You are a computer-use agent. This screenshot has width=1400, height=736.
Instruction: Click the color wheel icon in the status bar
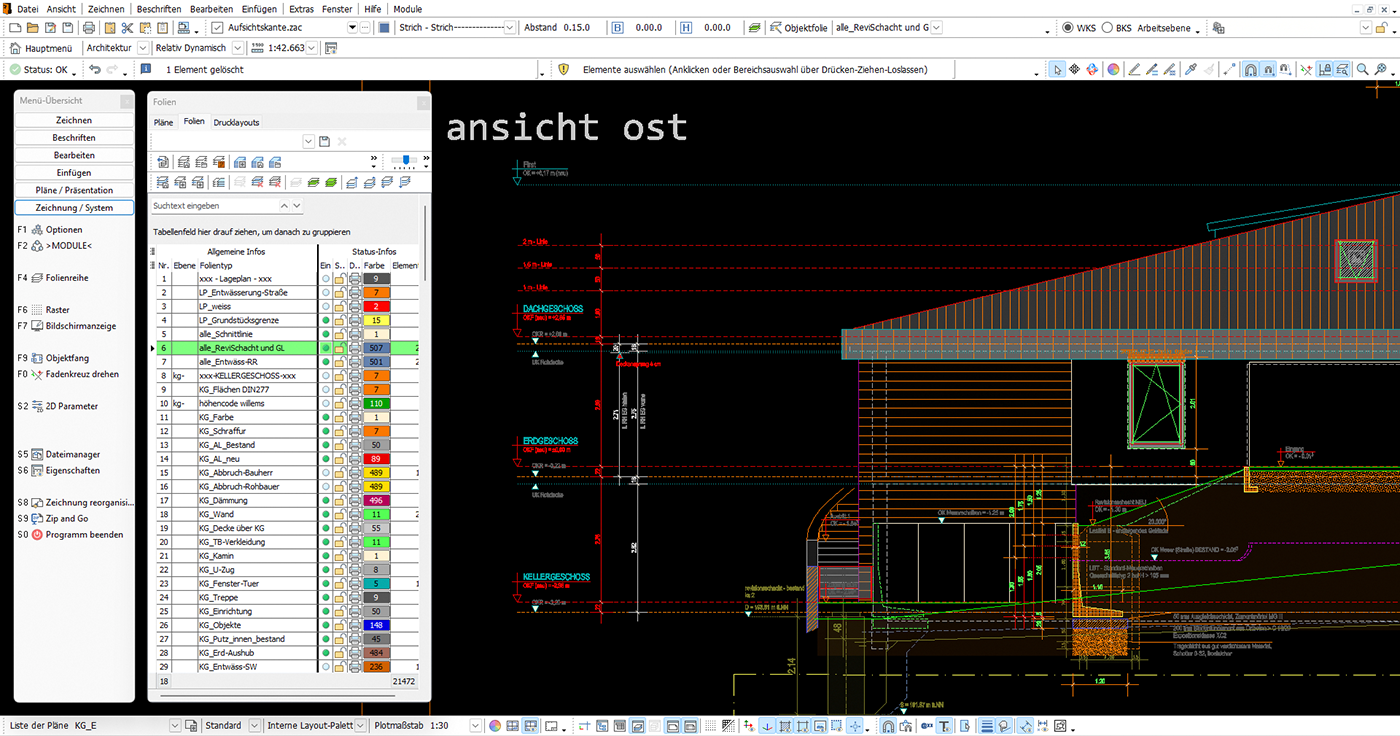(x=495, y=726)
